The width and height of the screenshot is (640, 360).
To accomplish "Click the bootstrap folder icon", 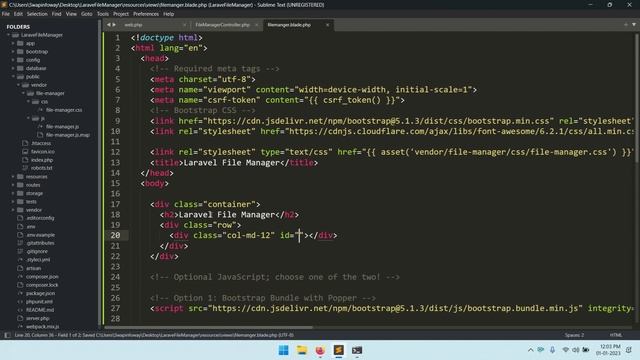I will coord(20,52).
